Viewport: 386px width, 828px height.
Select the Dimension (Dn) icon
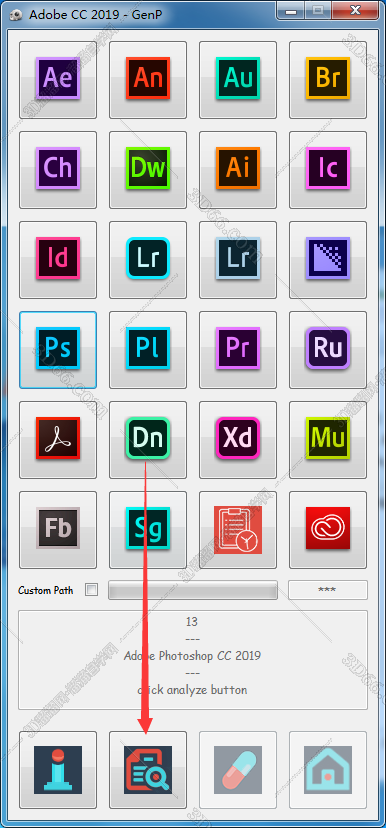click(x=148, y=439)
